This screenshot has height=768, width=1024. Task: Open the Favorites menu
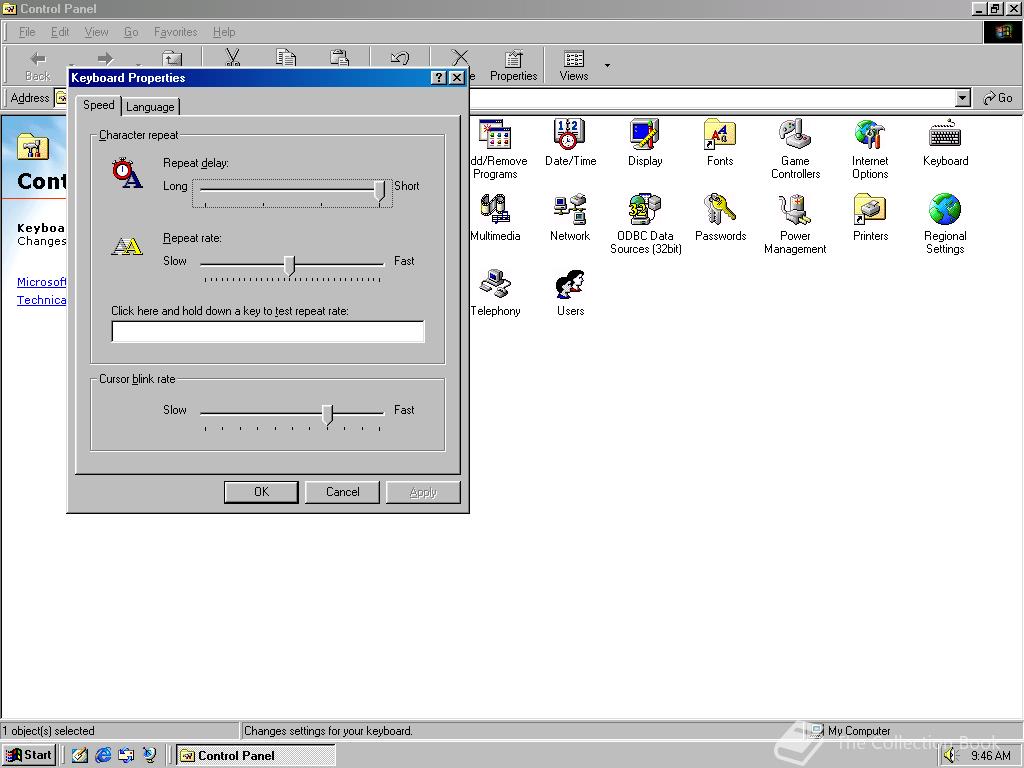[176, 32]
